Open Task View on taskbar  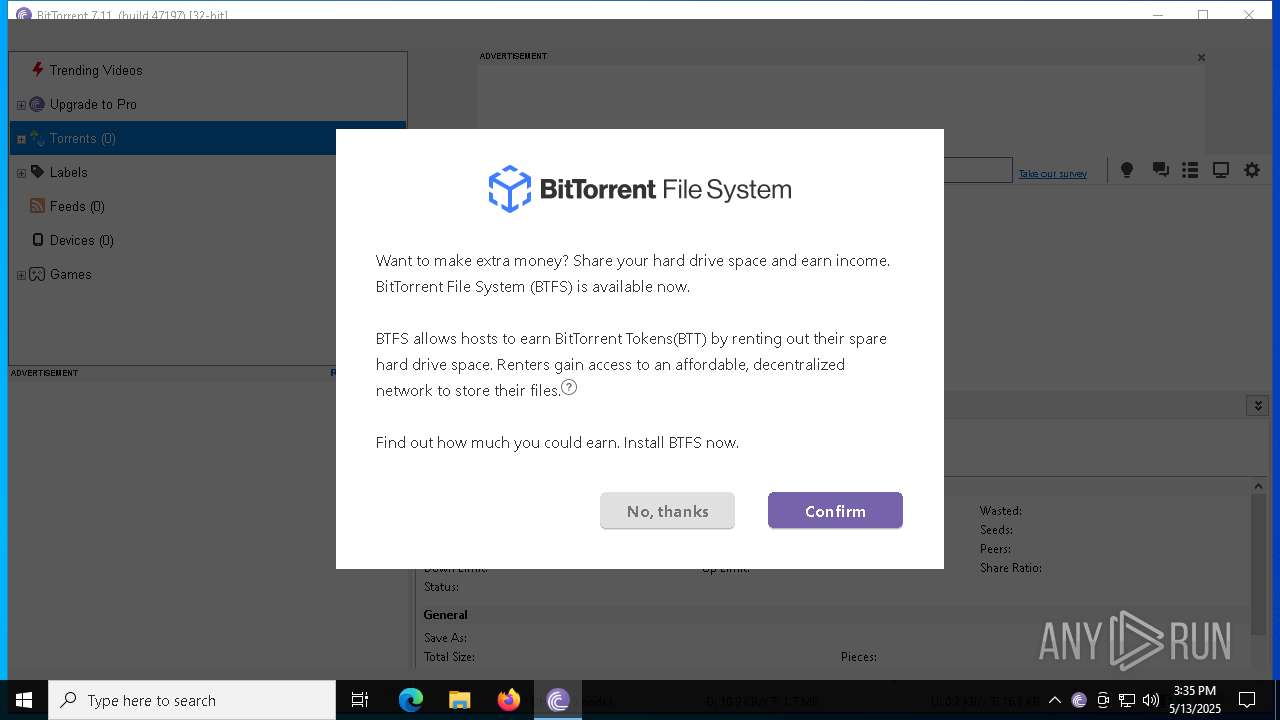click(360, 700)
